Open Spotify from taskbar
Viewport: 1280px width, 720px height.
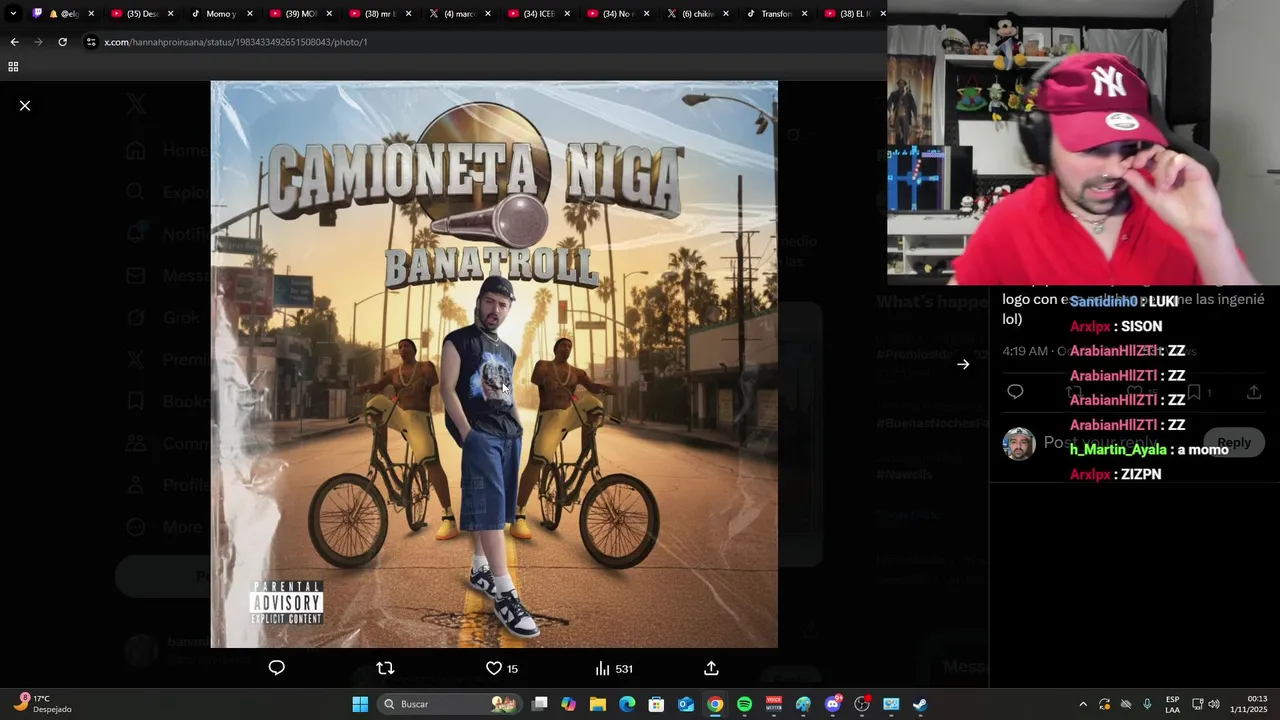pos(744,704)
